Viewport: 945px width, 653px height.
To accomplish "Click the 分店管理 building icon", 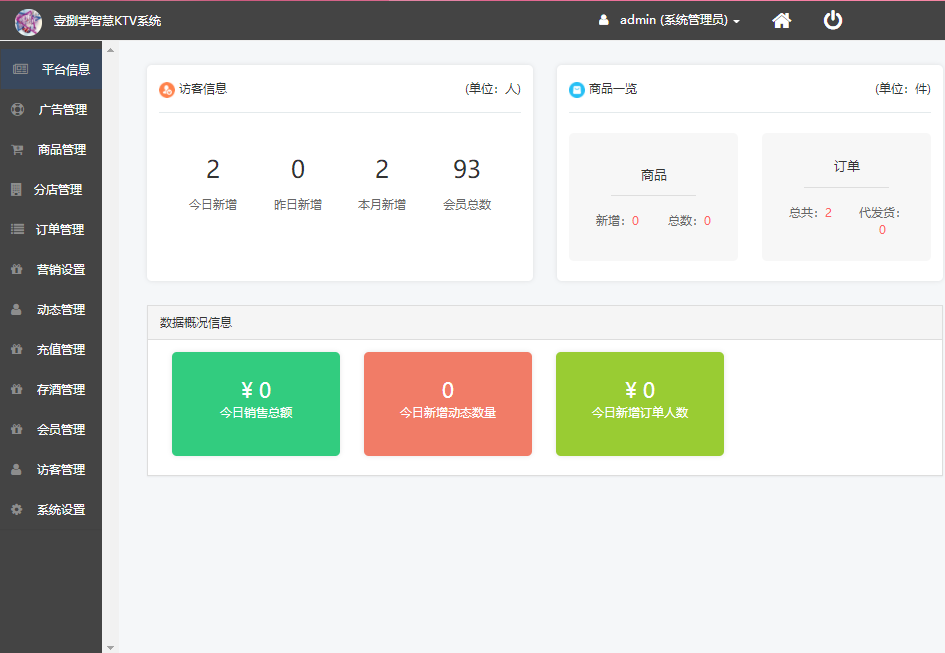I will [x=16, y=189].
